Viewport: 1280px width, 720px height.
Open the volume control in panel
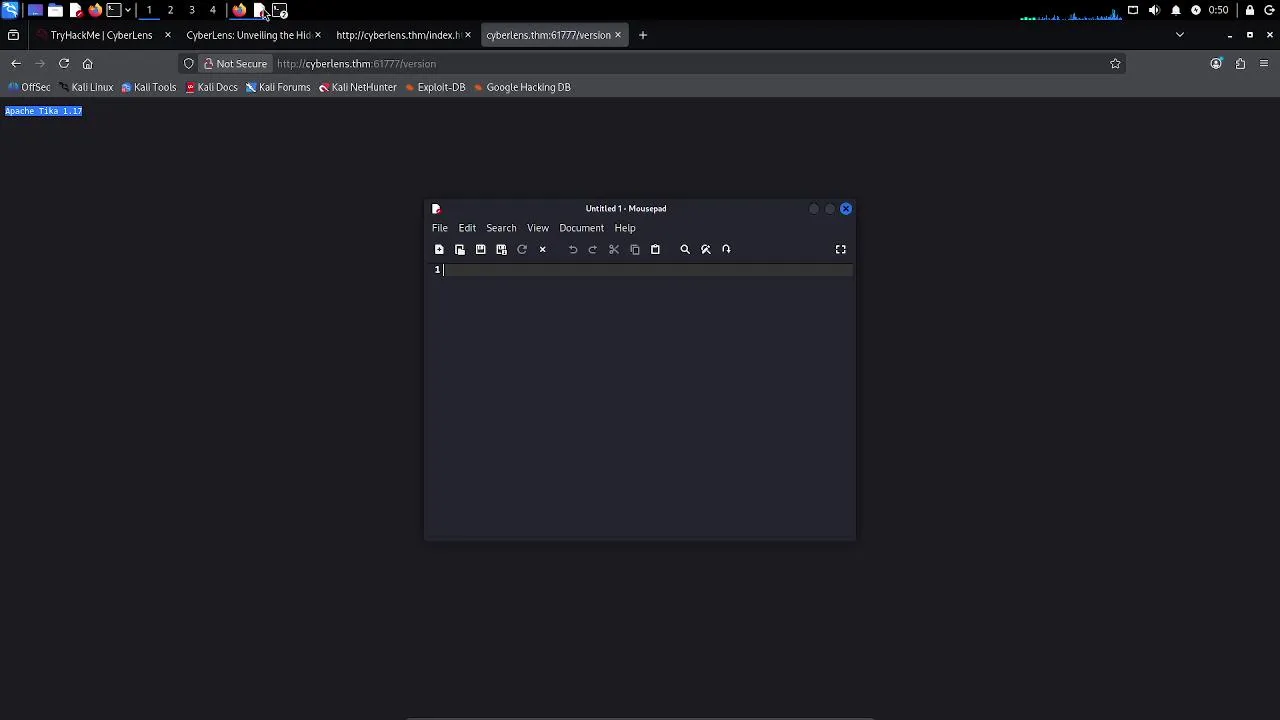[x=1154, y=10]
